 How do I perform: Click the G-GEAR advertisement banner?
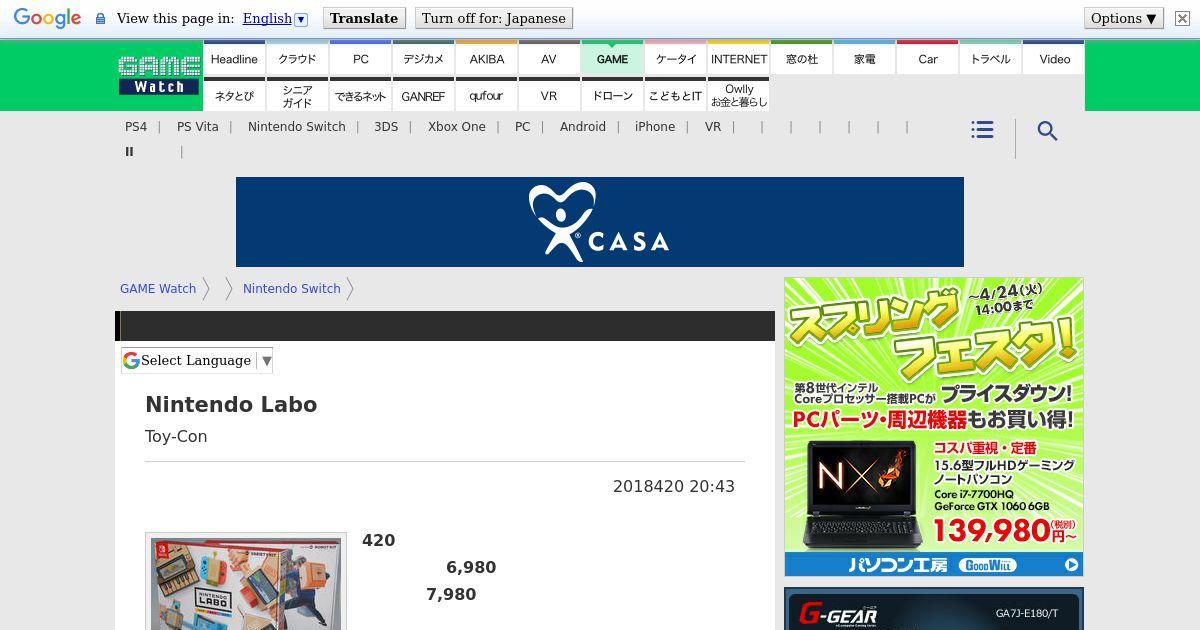pos(934,609)
